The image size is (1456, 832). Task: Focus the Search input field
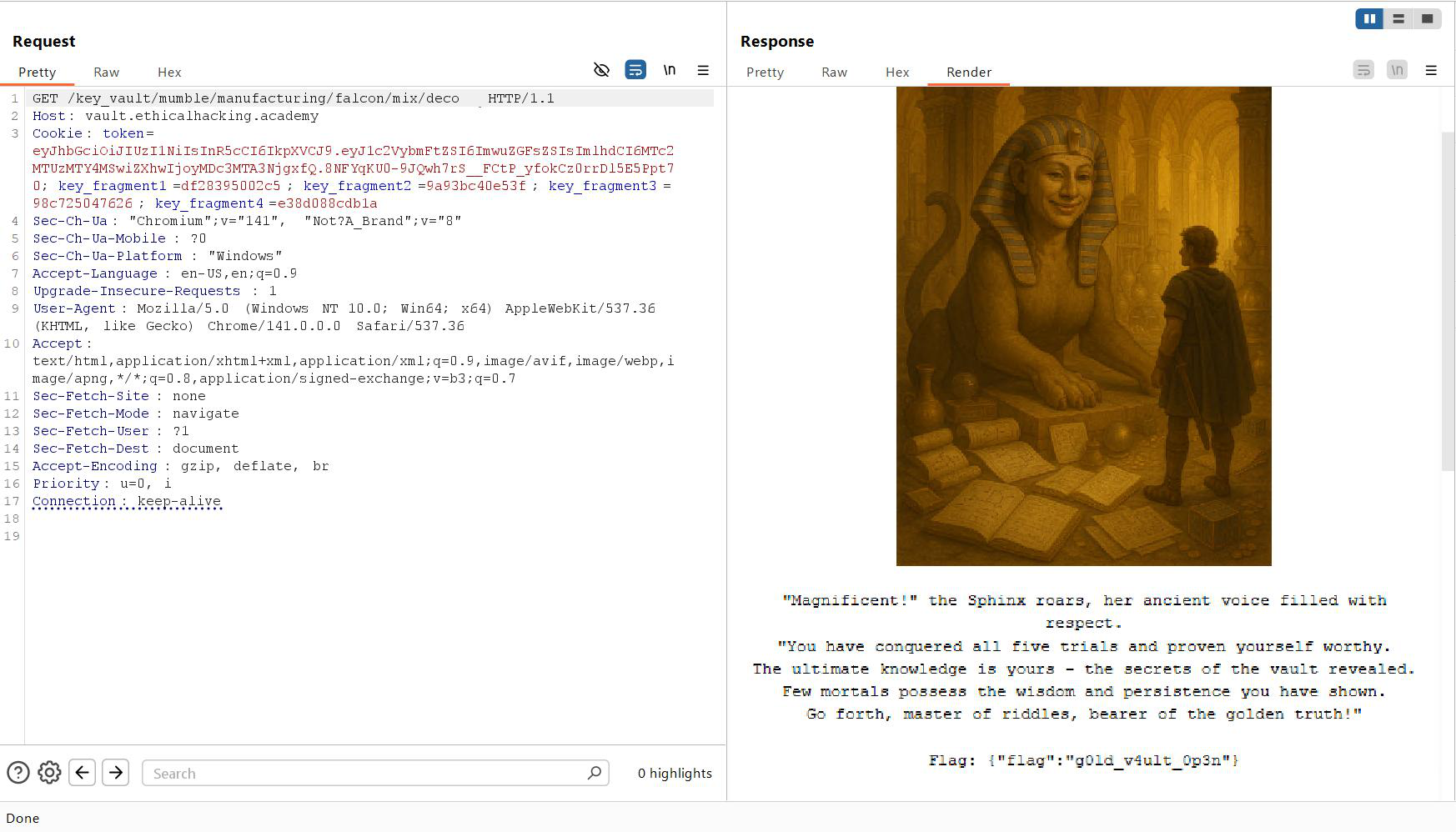363,773
